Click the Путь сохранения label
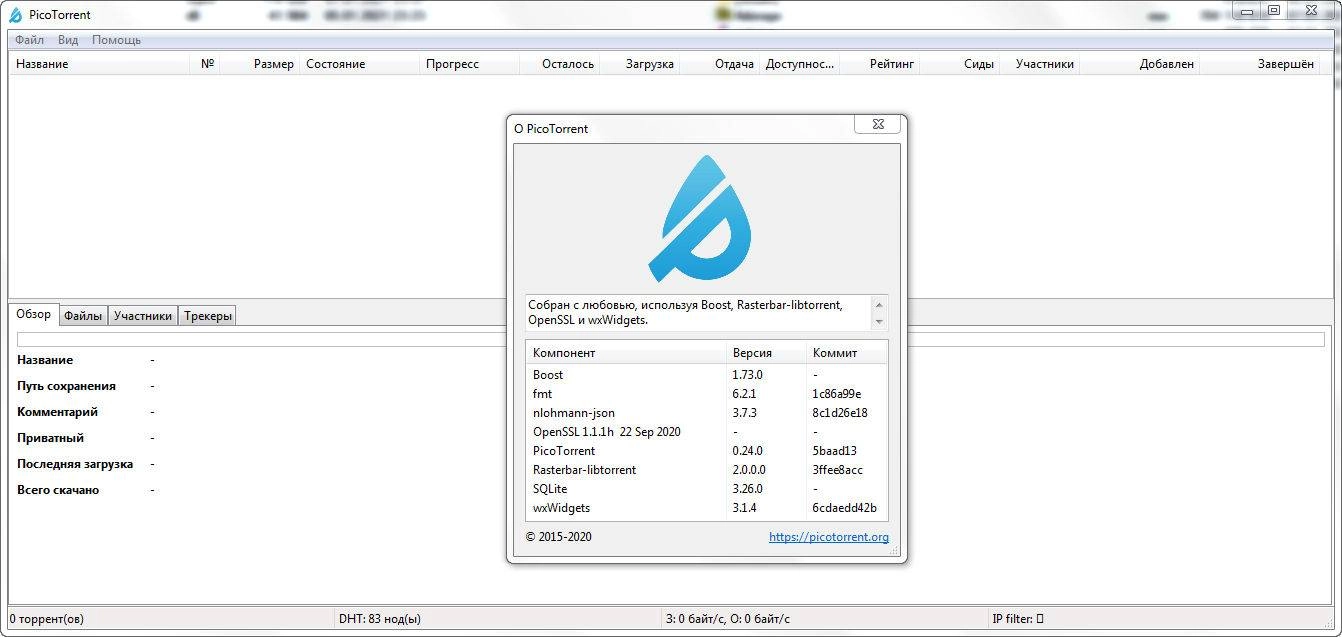1342x637 pixels. pos(66,386)
